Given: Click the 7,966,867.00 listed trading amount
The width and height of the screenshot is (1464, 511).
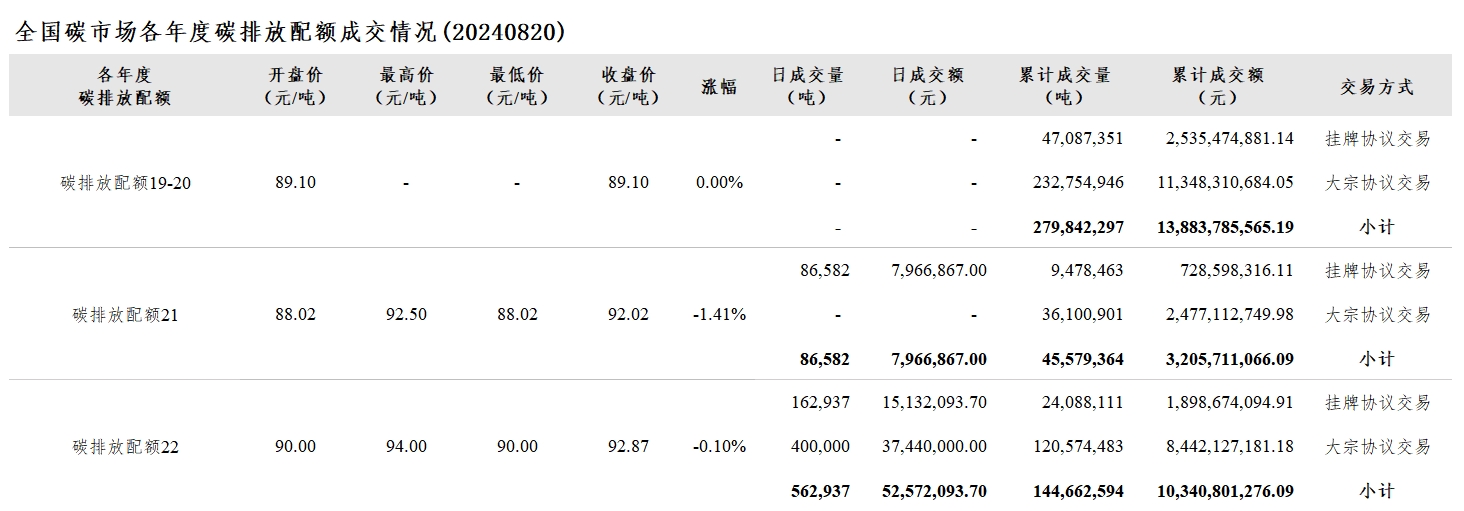Looking at the screenshot, I should [938, 271].
